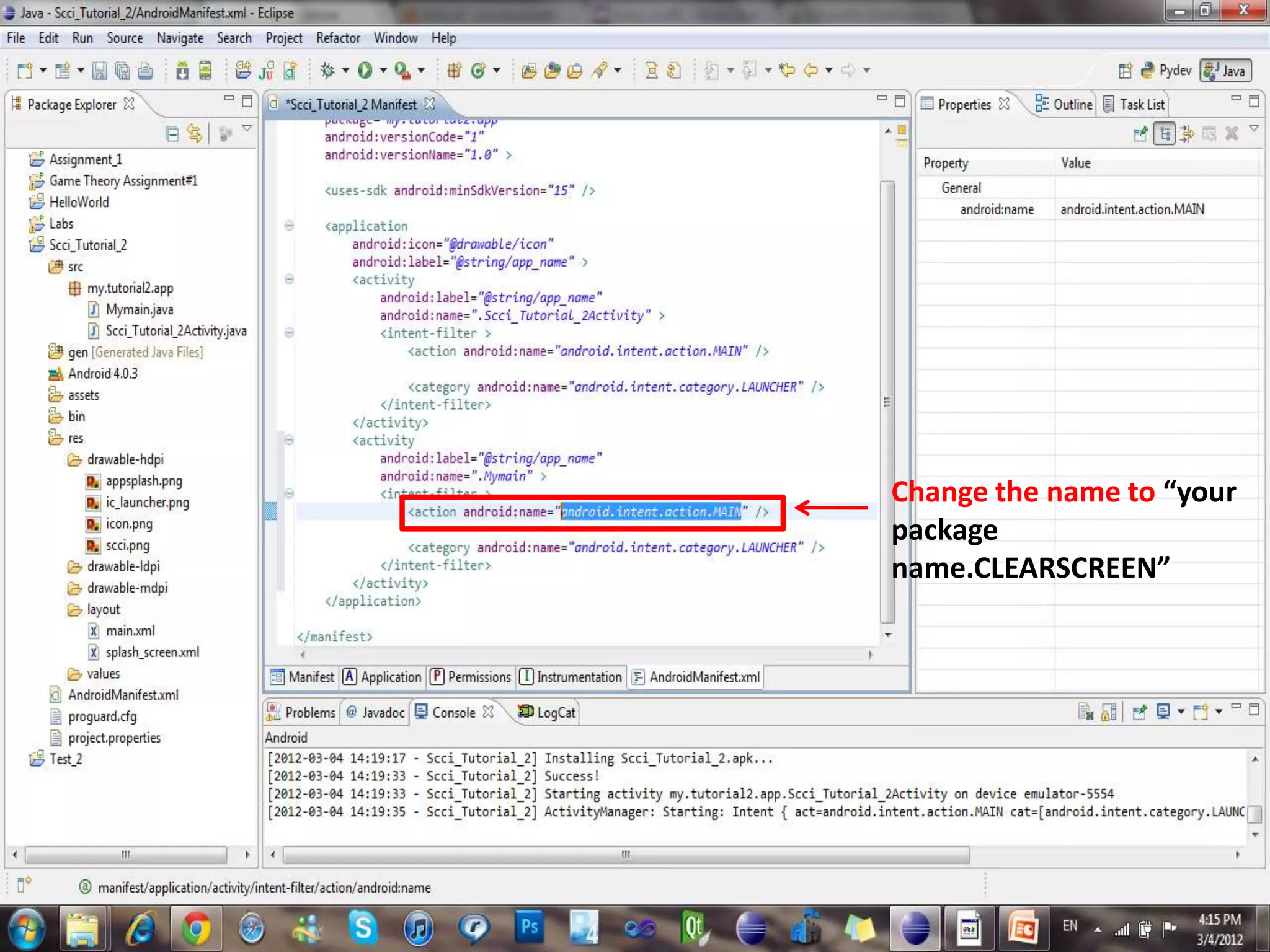Select Scci_Tutorial_2Activity.java file
The width and height of the screenshot is (1270, 952).
pyautogui.click(x=167, y=331)
